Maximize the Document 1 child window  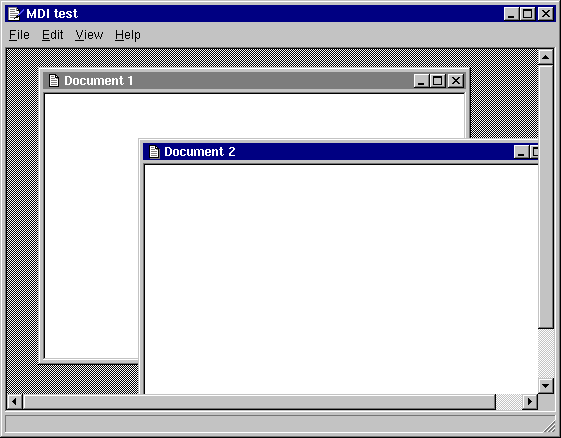(437, 81)
